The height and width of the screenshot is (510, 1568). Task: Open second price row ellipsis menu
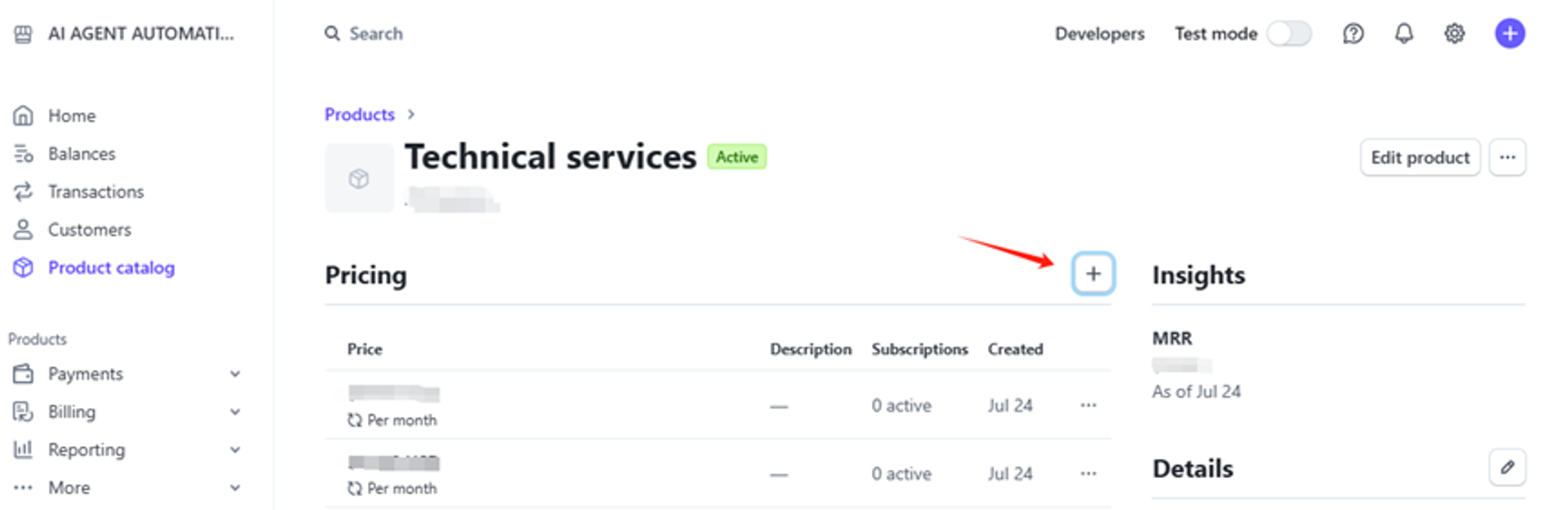tap(1088, 474)
